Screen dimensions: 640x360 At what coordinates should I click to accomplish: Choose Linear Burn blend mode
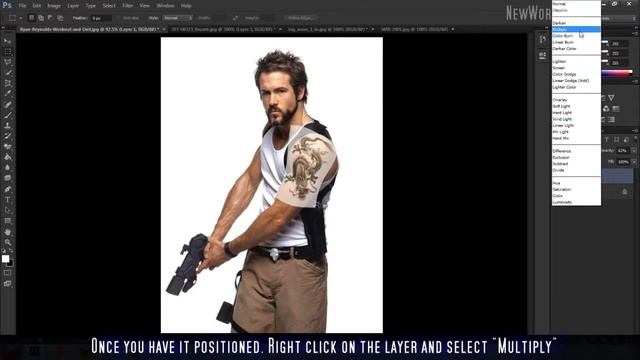(576, 42)
